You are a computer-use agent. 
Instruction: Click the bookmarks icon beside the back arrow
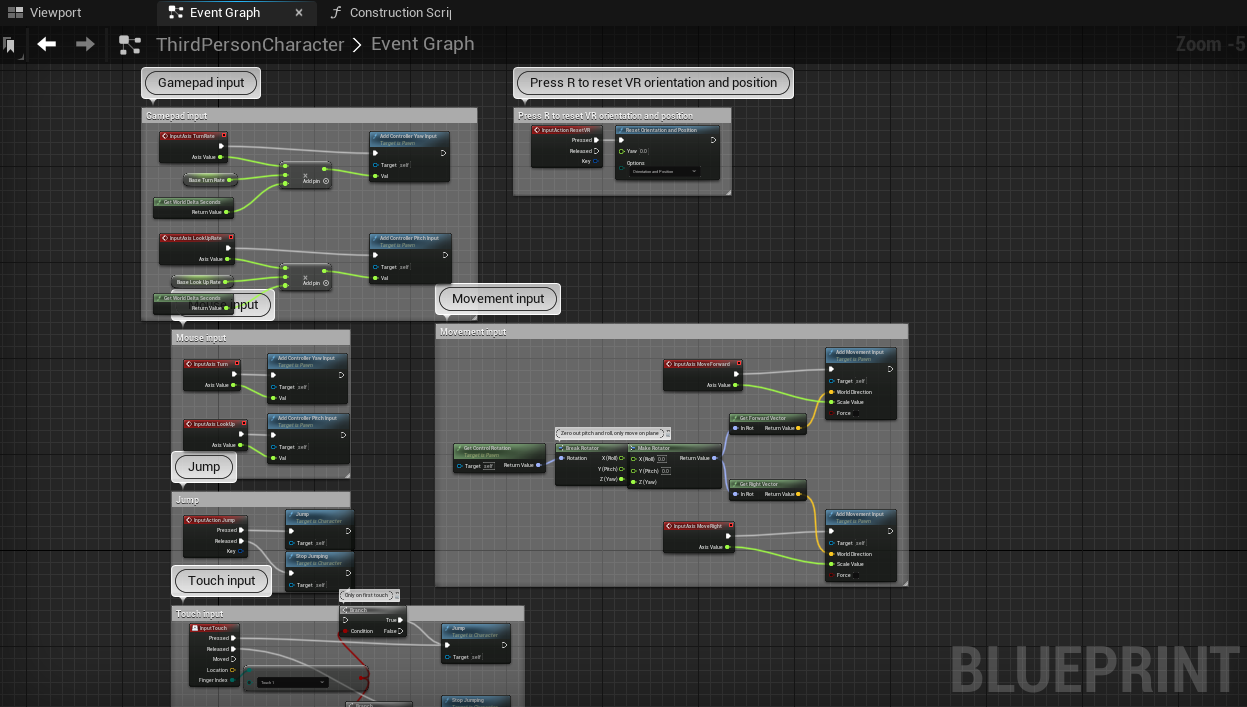click(10, 45)
